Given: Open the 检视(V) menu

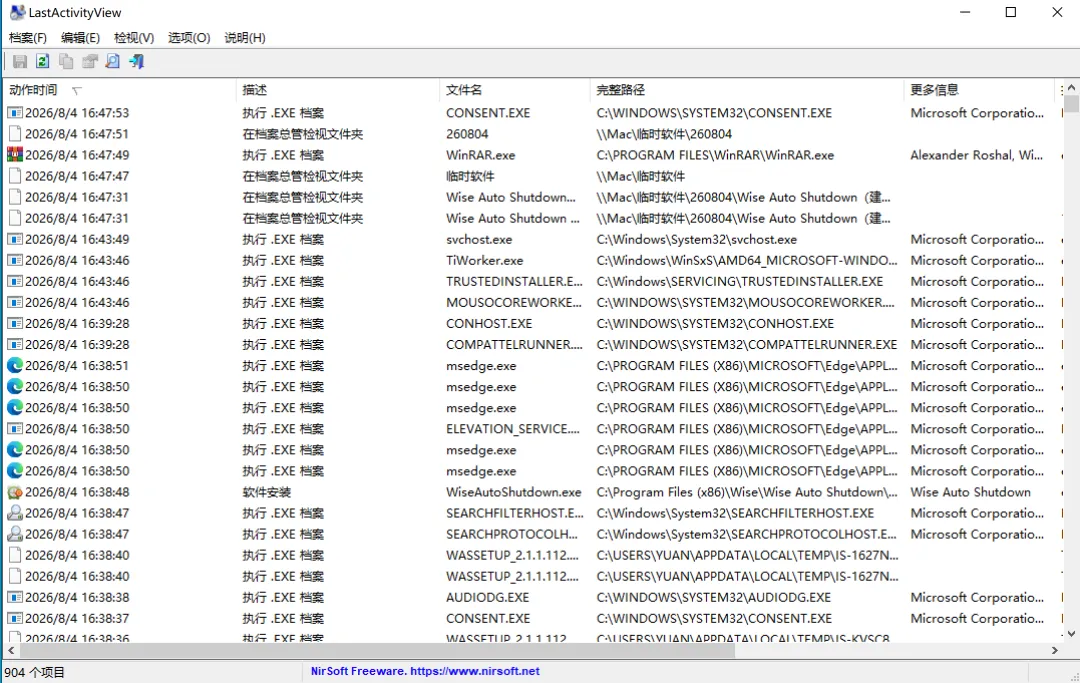Looking at the screenshot, I should pos(134,38).
